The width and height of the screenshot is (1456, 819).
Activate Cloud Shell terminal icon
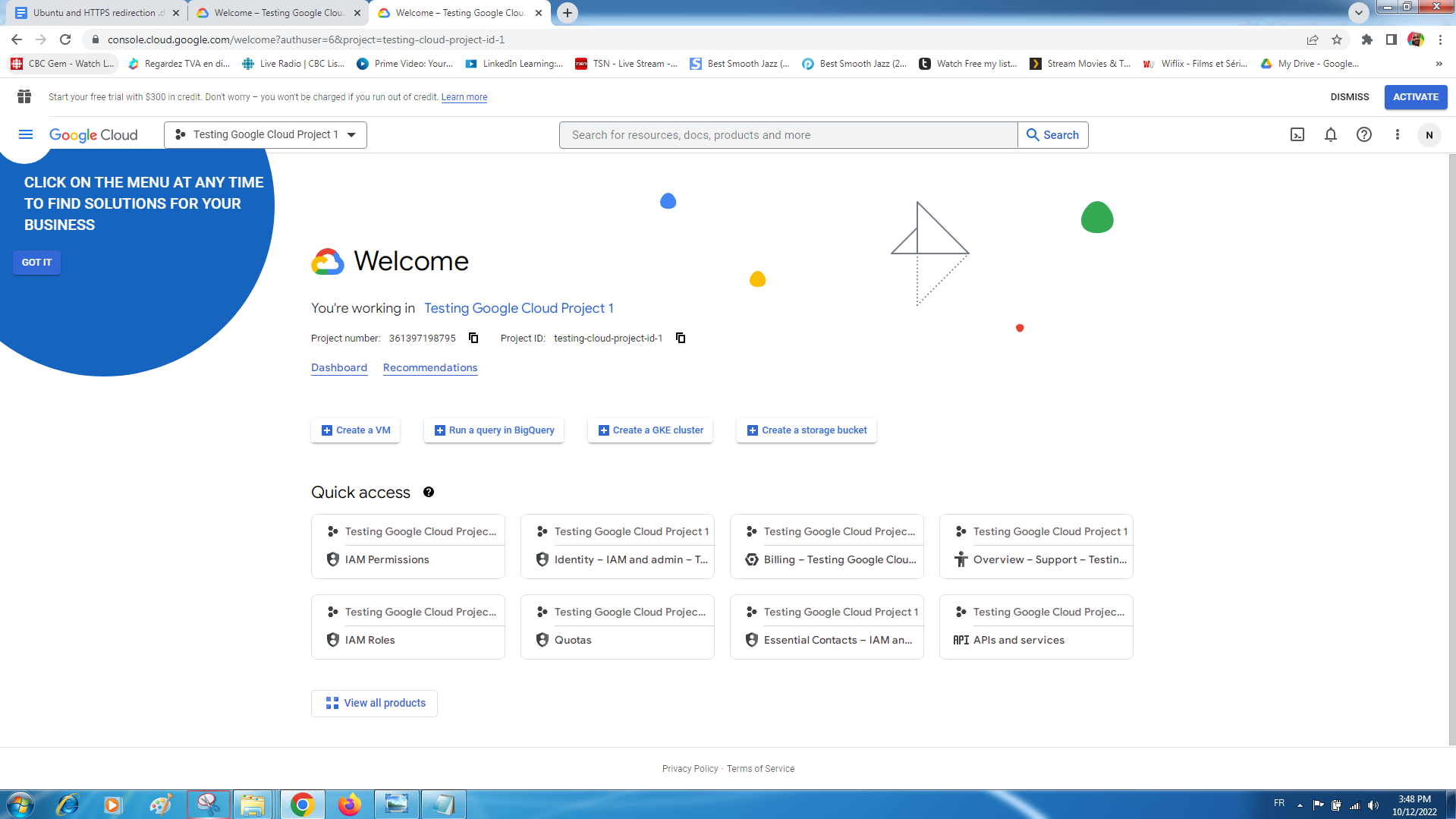coord(1297,134)
